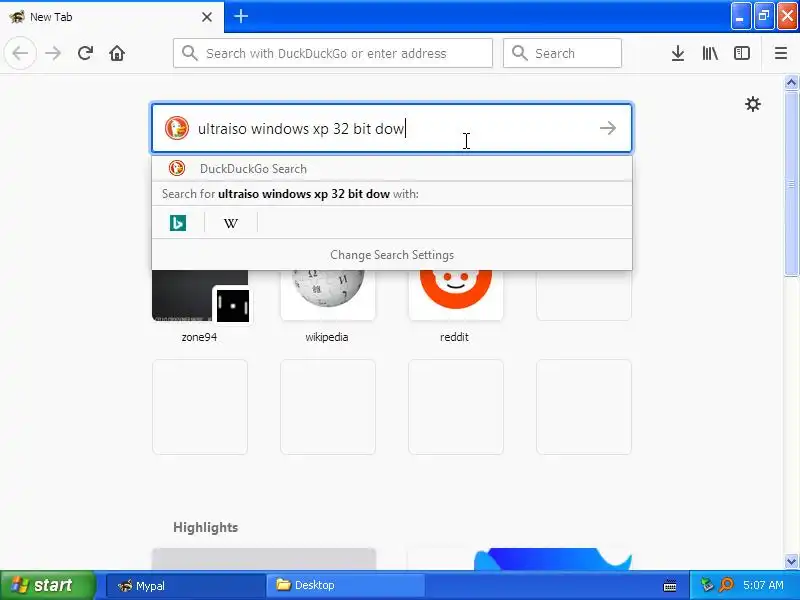This screenshot has height=600, width=800.
Task: Open the hamburger application menu
Action: [x=781, y=53]
